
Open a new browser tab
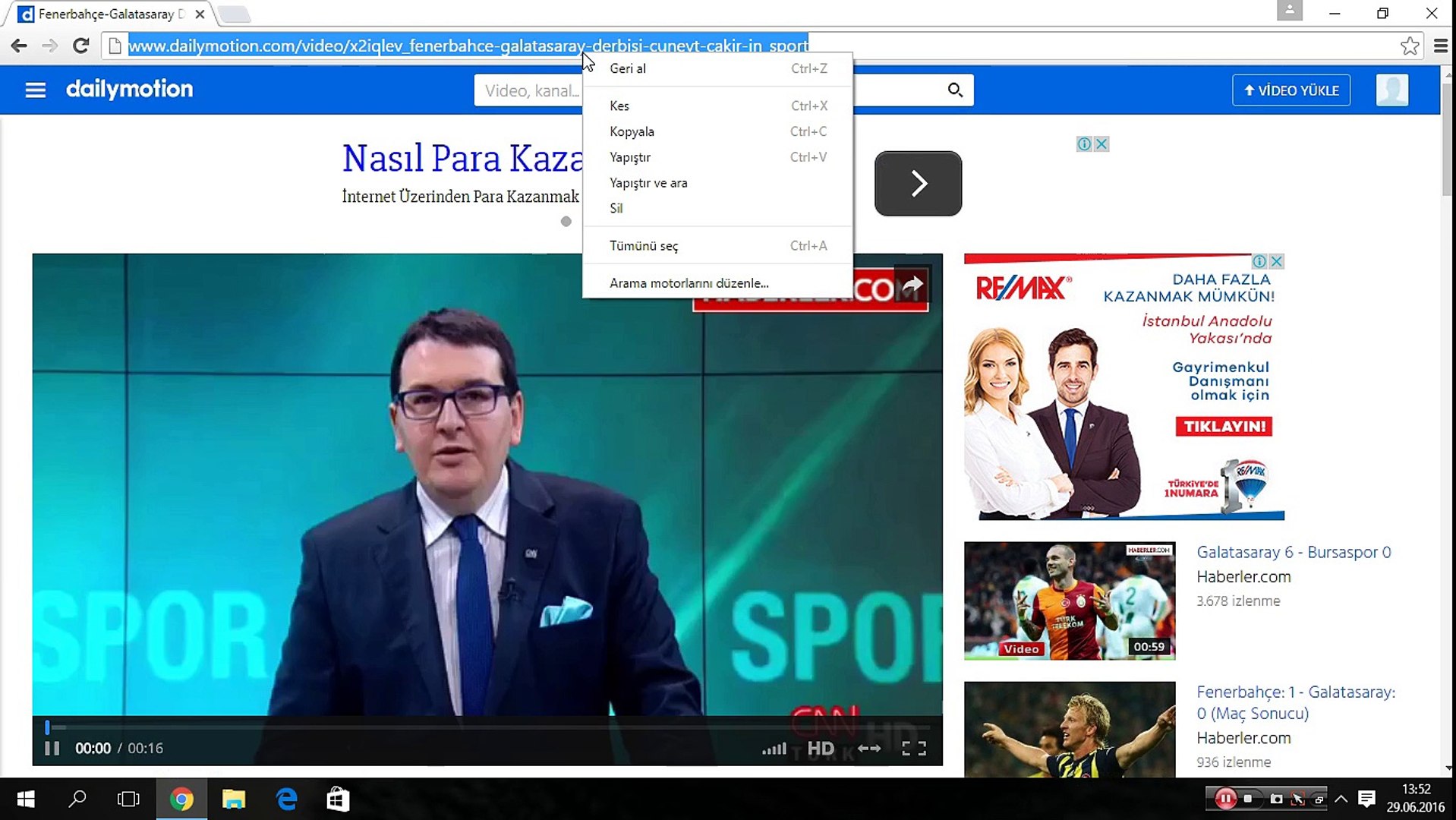coord(235,14)
